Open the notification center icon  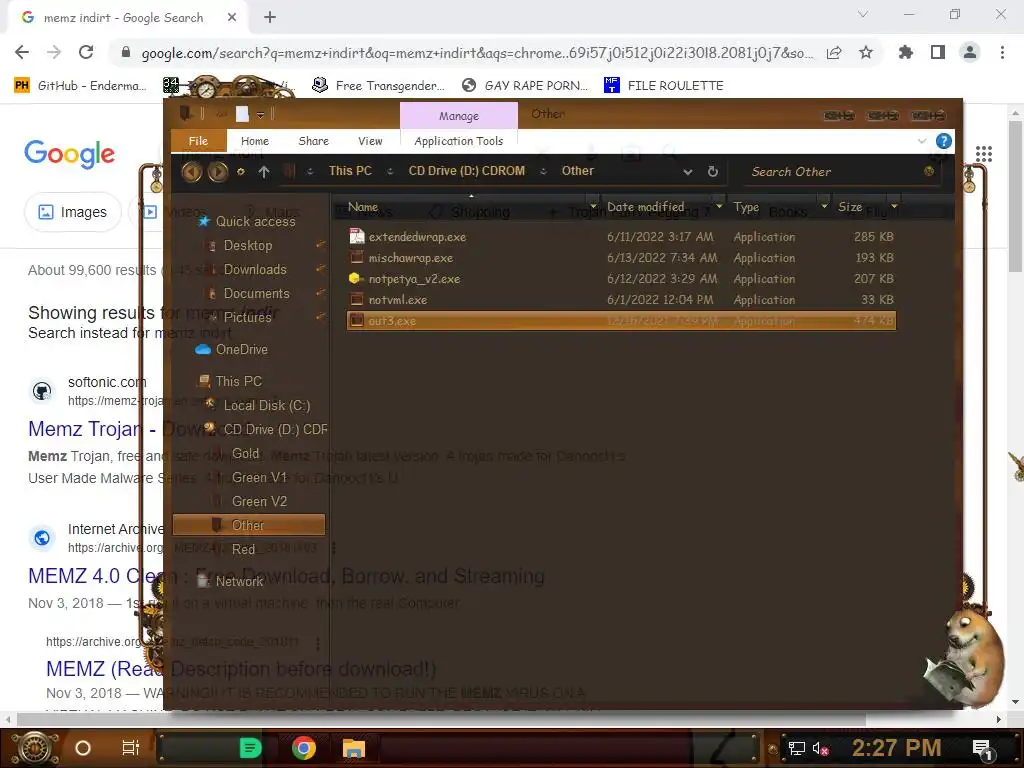[x=982, y=748]
